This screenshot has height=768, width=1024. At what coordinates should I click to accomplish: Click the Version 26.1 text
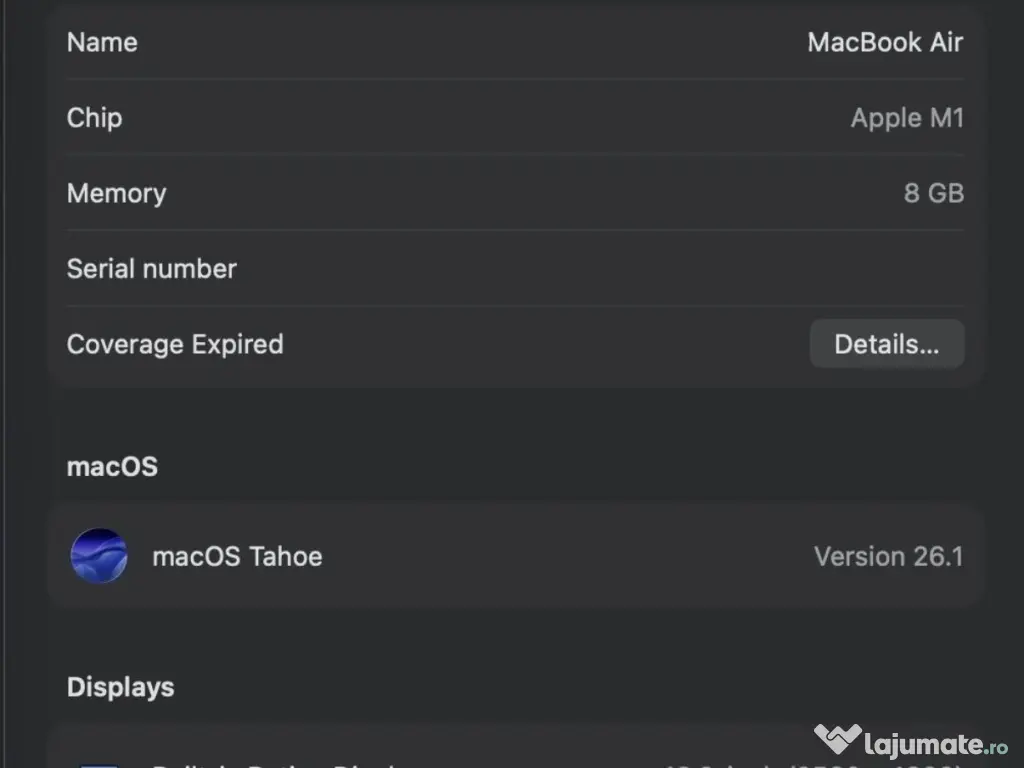click(888, 556)
